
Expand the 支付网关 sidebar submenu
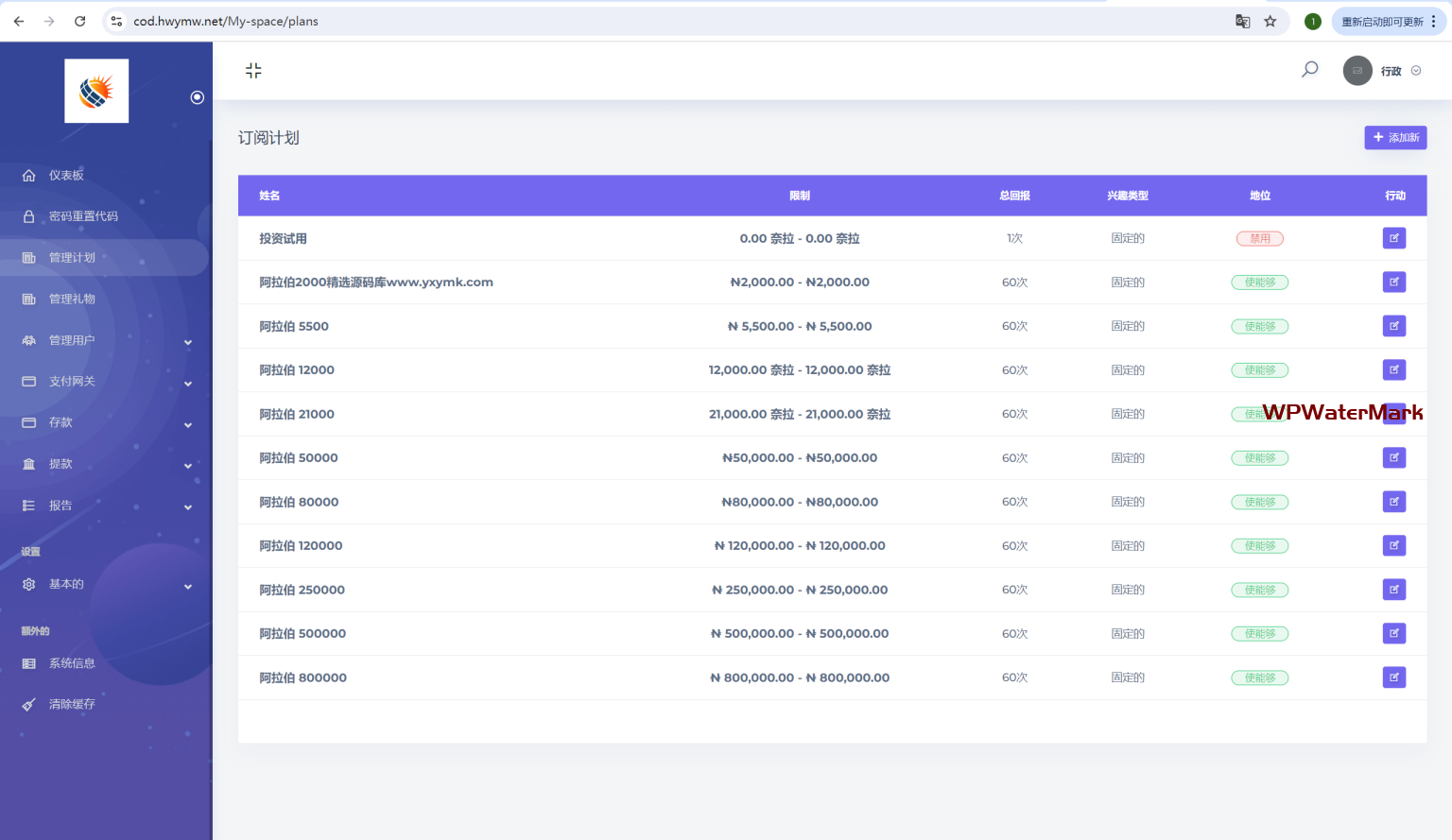click(104, 382)
